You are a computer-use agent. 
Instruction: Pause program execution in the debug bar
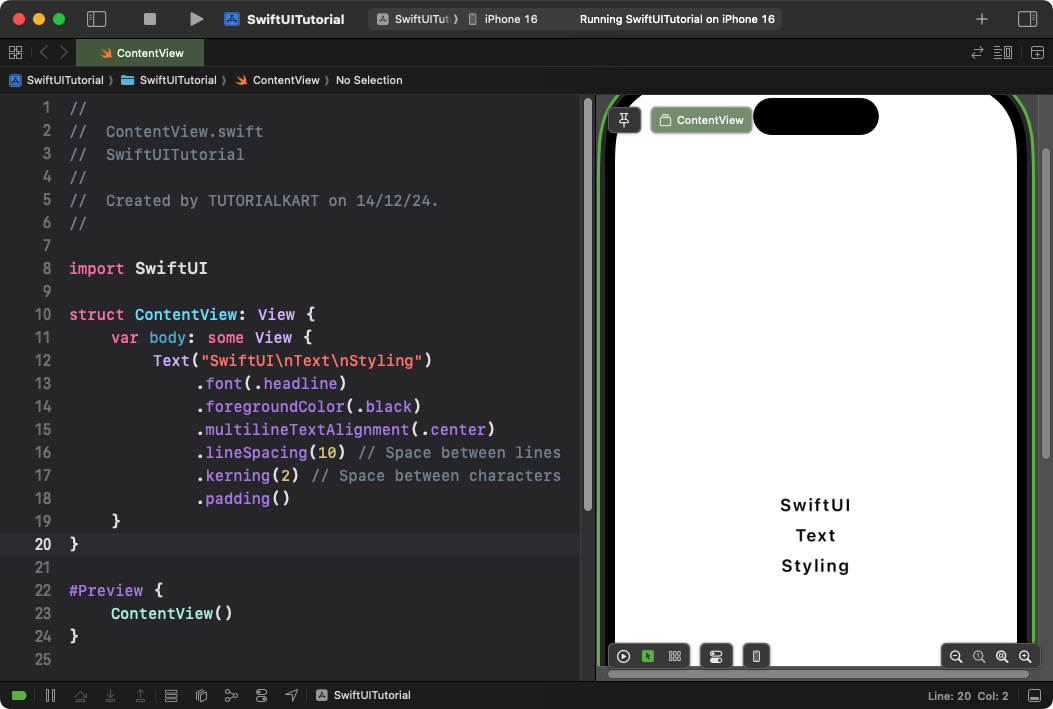click(x=50, y=696)
